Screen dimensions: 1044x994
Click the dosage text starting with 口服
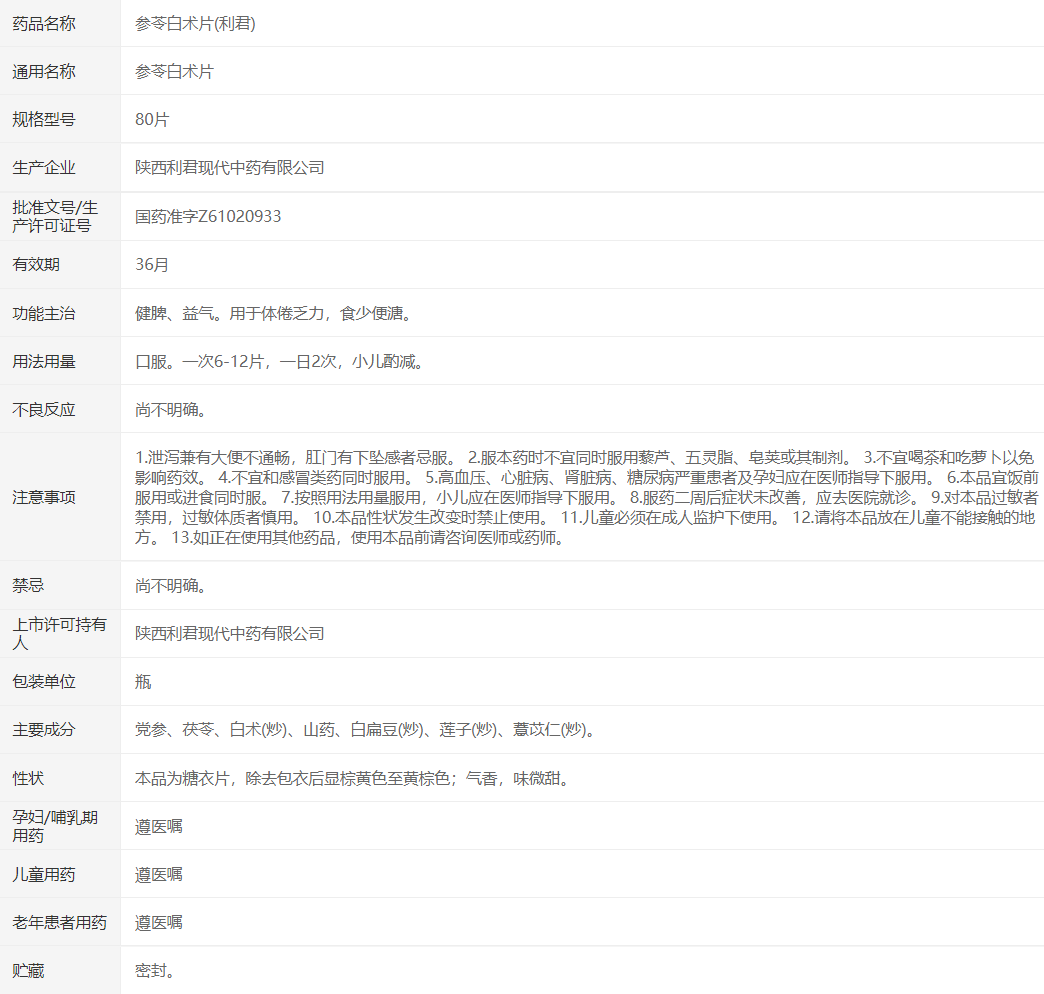click(x=281, y=362)
